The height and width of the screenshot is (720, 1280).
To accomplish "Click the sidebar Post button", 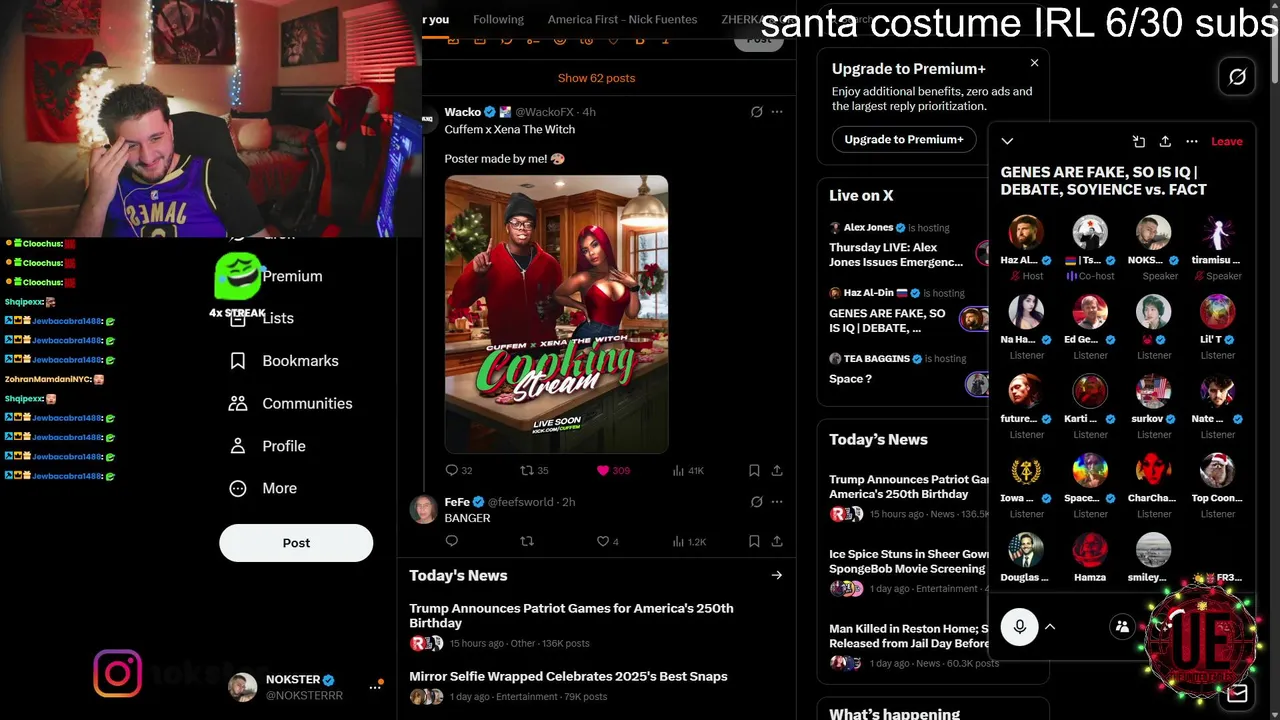I will (x=296, y=543).
